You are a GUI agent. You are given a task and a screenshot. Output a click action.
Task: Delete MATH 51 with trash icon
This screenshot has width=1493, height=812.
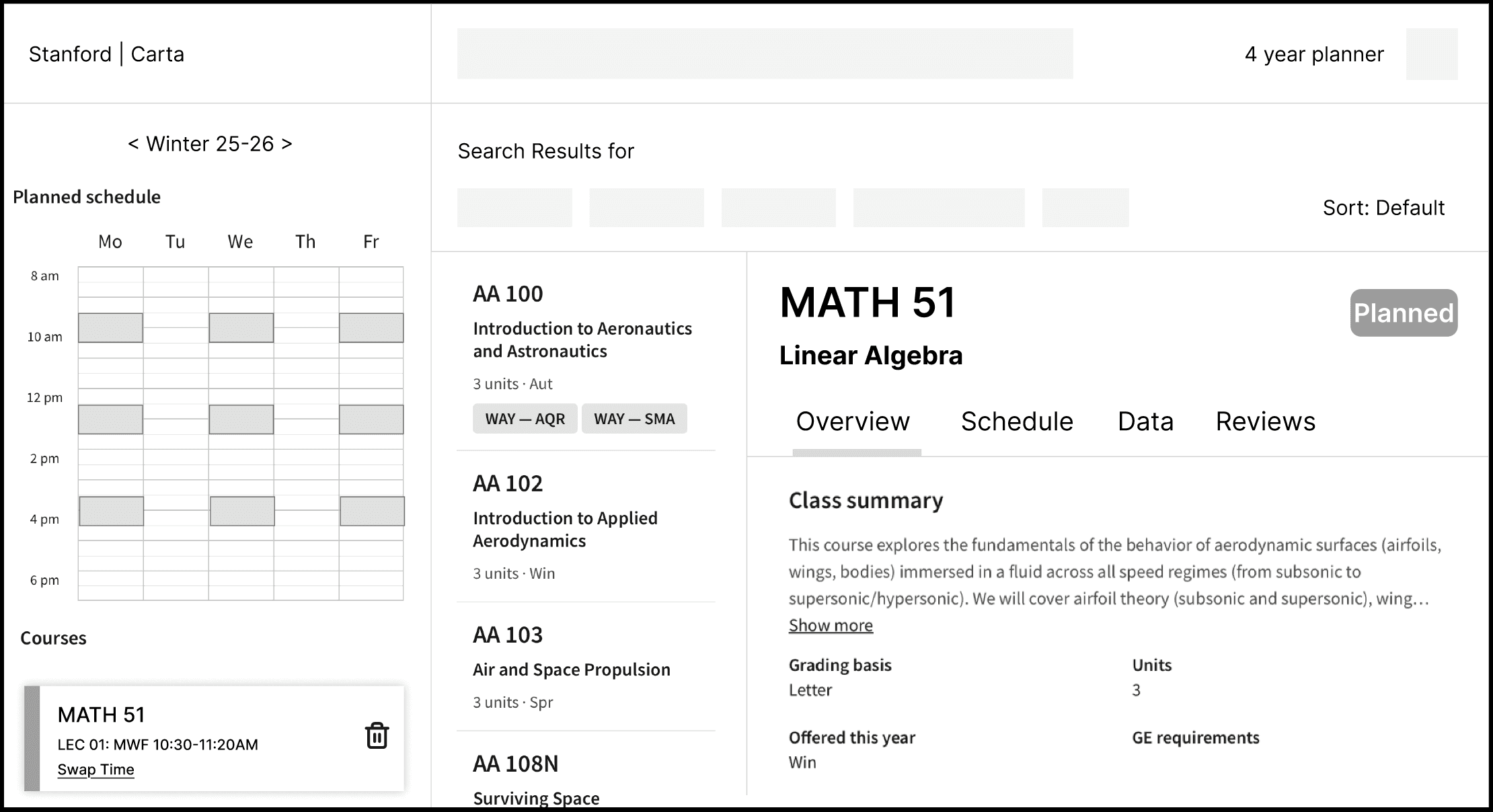pyautogui.click(x=377, y=735)
